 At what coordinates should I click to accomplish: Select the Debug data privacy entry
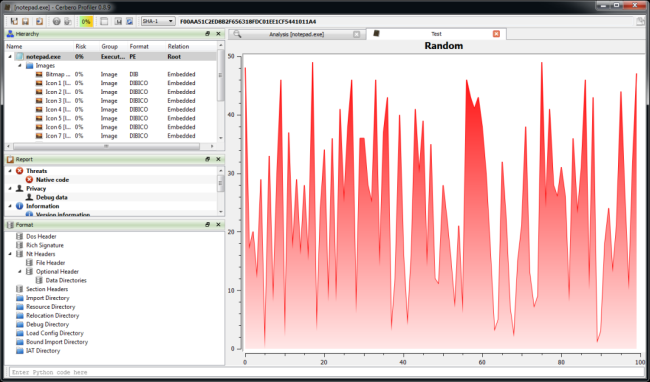[51, 197]
